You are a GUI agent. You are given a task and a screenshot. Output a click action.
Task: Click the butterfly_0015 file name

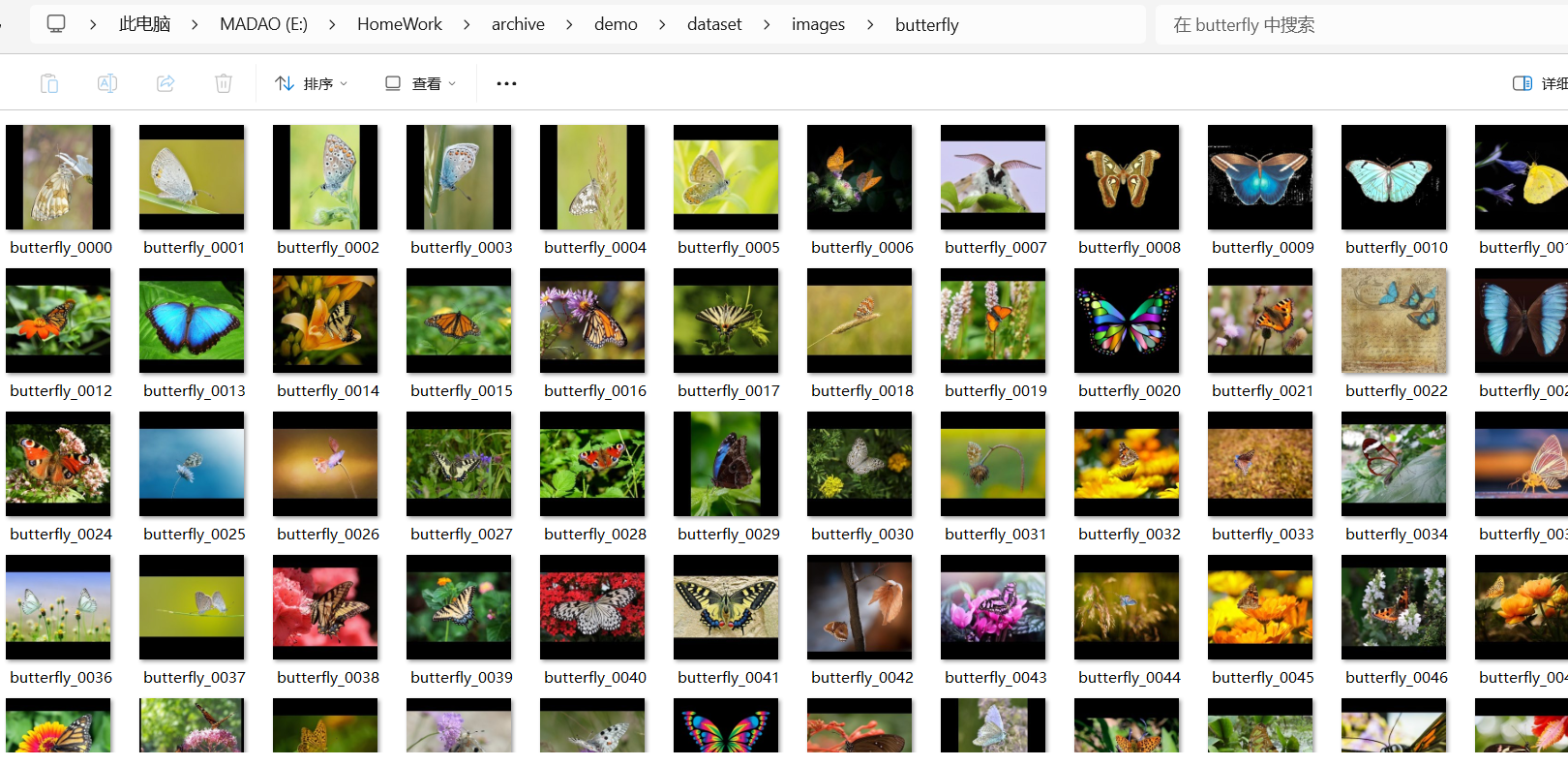click(462, 391)
